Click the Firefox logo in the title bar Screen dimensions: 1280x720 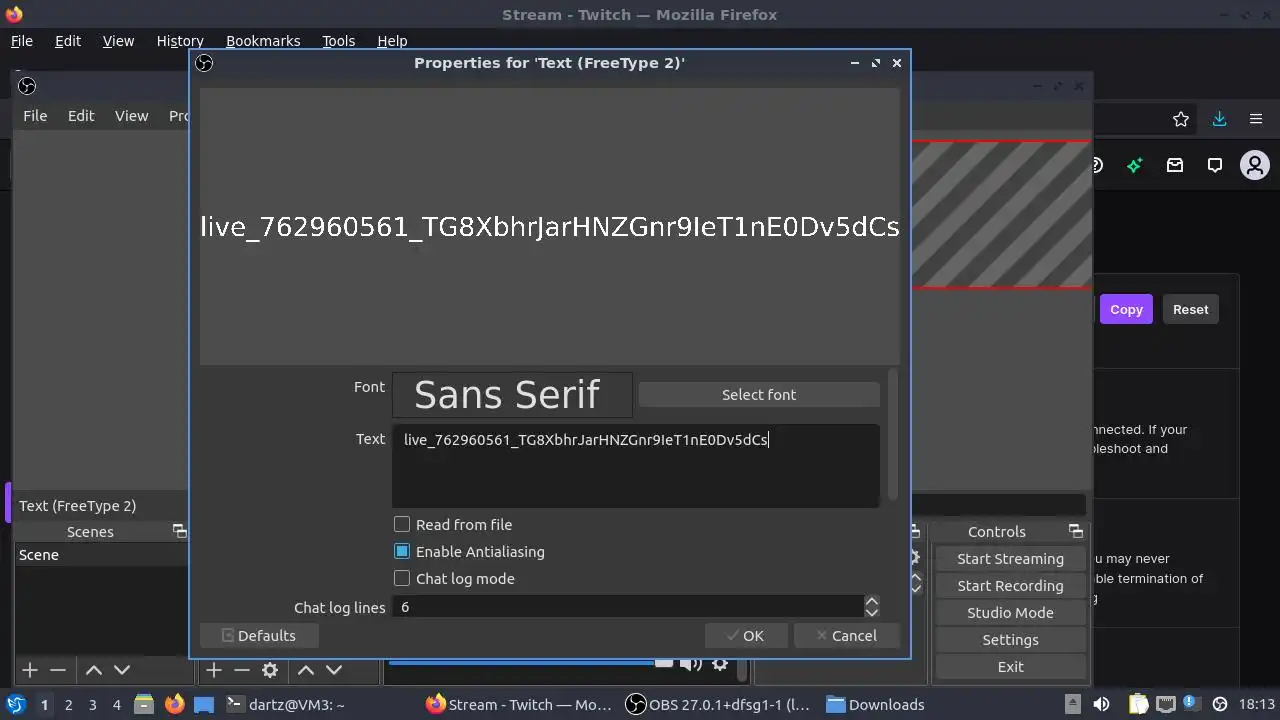coord(14,14)
